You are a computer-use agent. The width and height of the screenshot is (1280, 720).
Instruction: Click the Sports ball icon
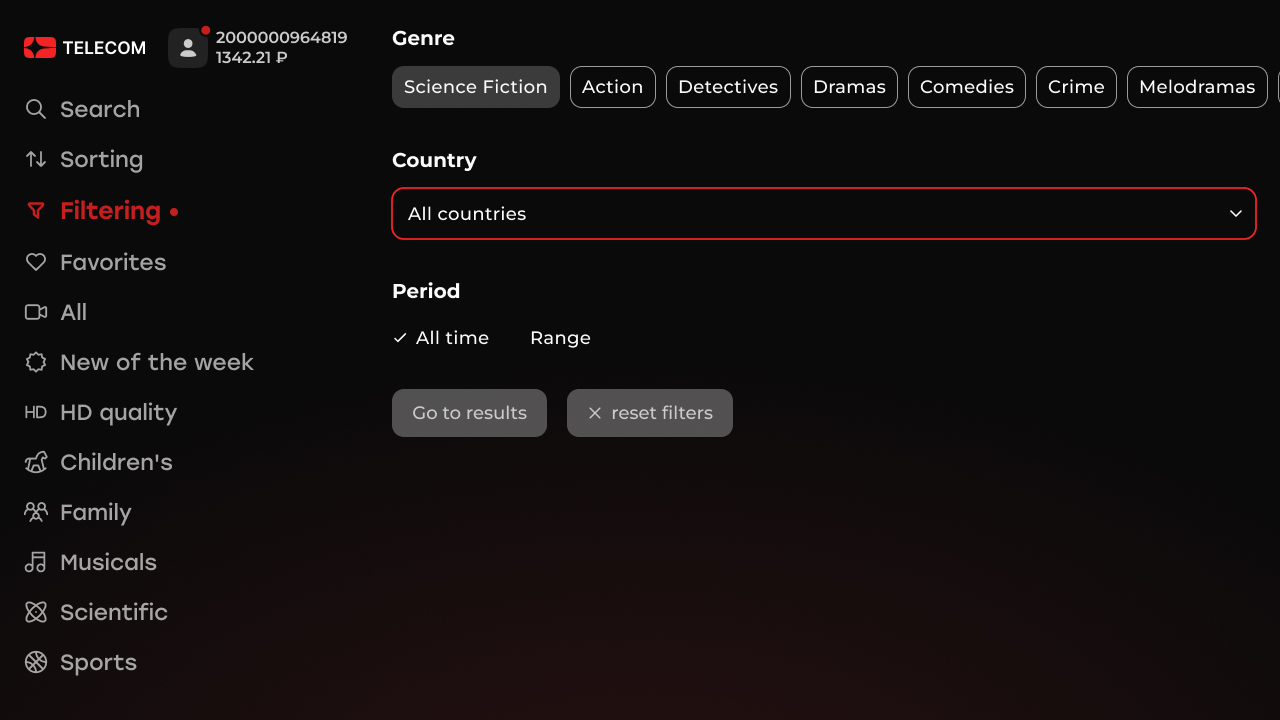click(x=36, y=662)
